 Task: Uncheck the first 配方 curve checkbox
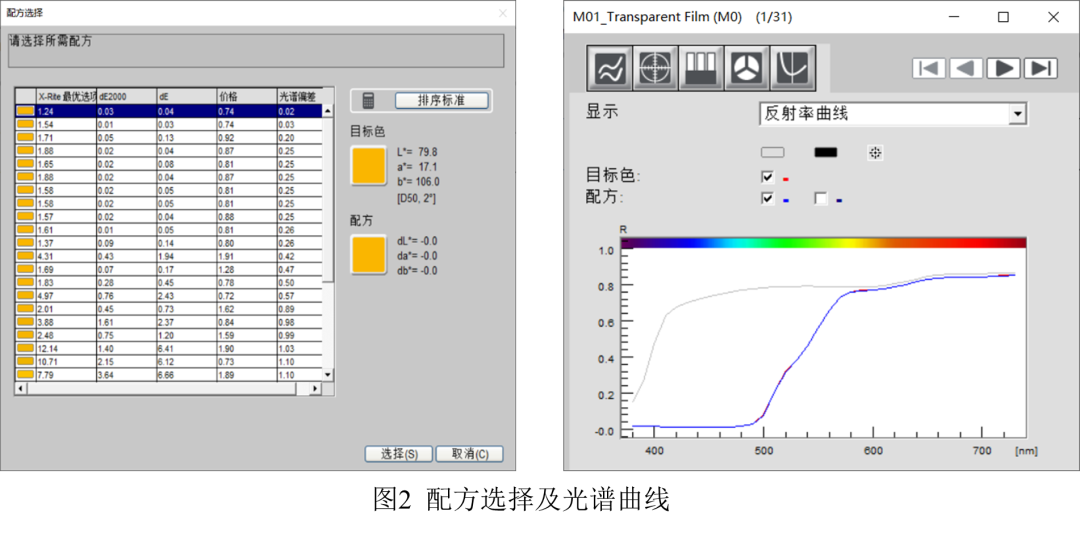point(767,198)
